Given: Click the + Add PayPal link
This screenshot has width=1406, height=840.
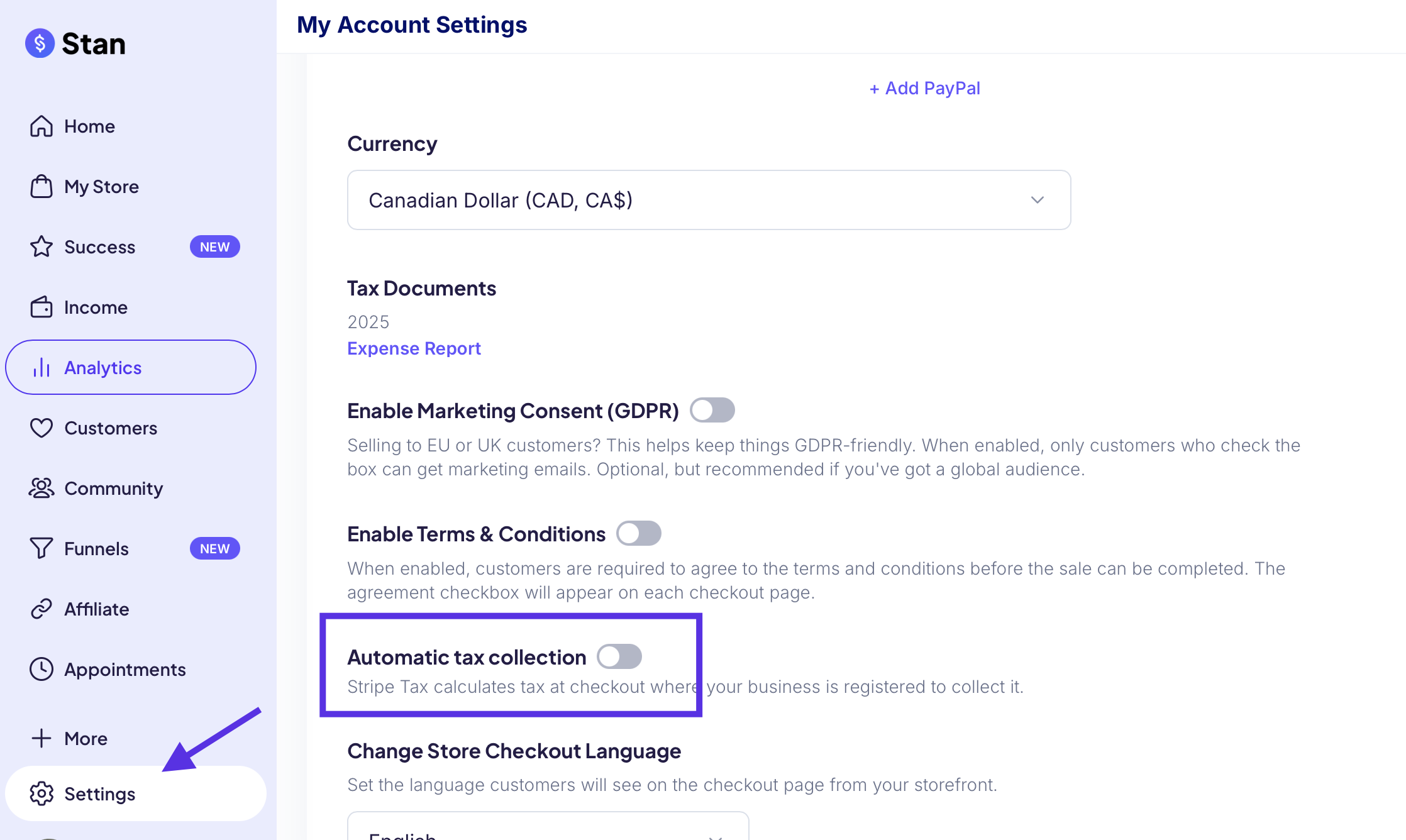Looking at the screenshot, I should [x=924, y=88].
